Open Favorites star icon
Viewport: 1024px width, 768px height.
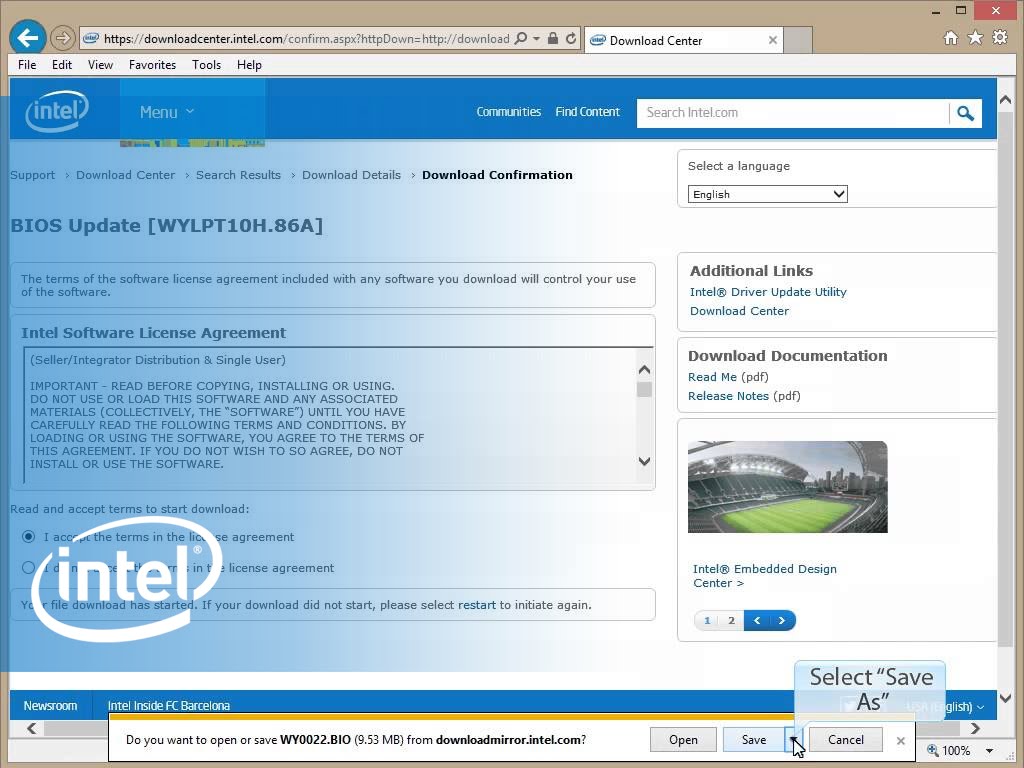[x=975, y=38]
